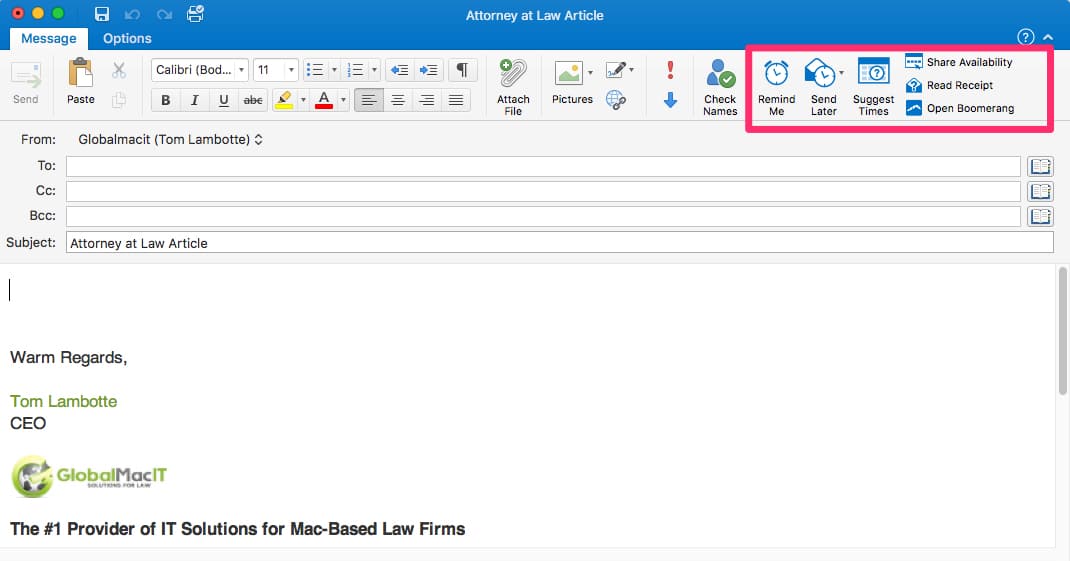1070x561 pixels.
Task: Open the highlight color dropdown arrow
Action: (x=303, y=100)
